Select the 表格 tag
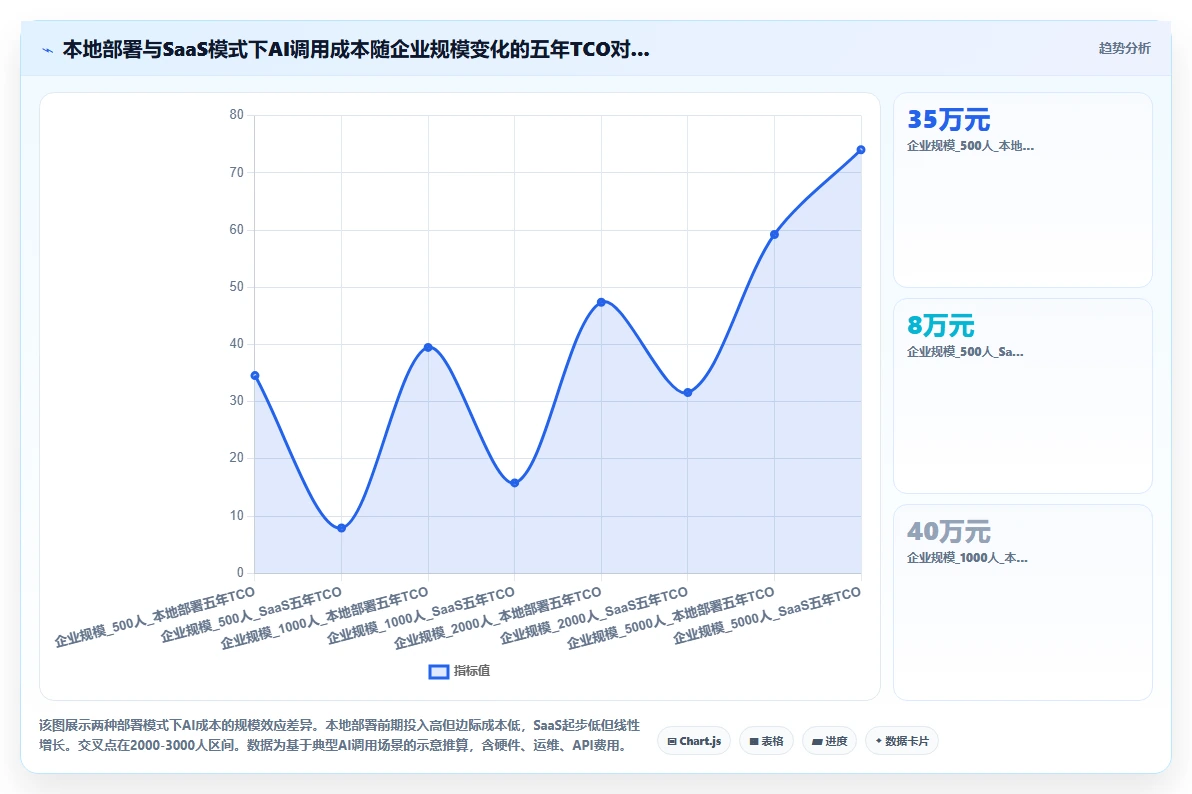1192x794 pixels. point(766,741)
